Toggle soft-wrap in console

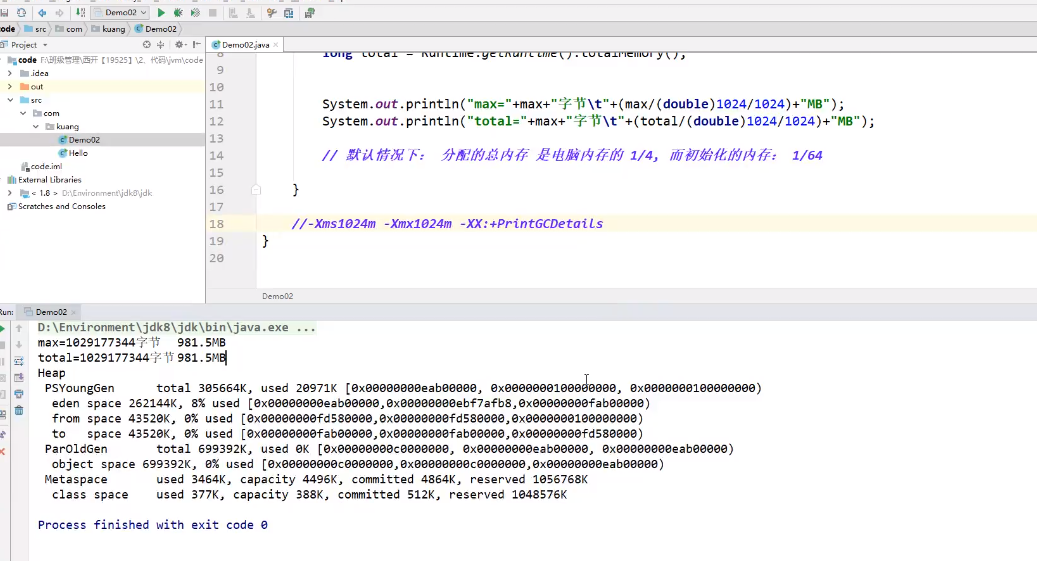(x=19, y=361)
